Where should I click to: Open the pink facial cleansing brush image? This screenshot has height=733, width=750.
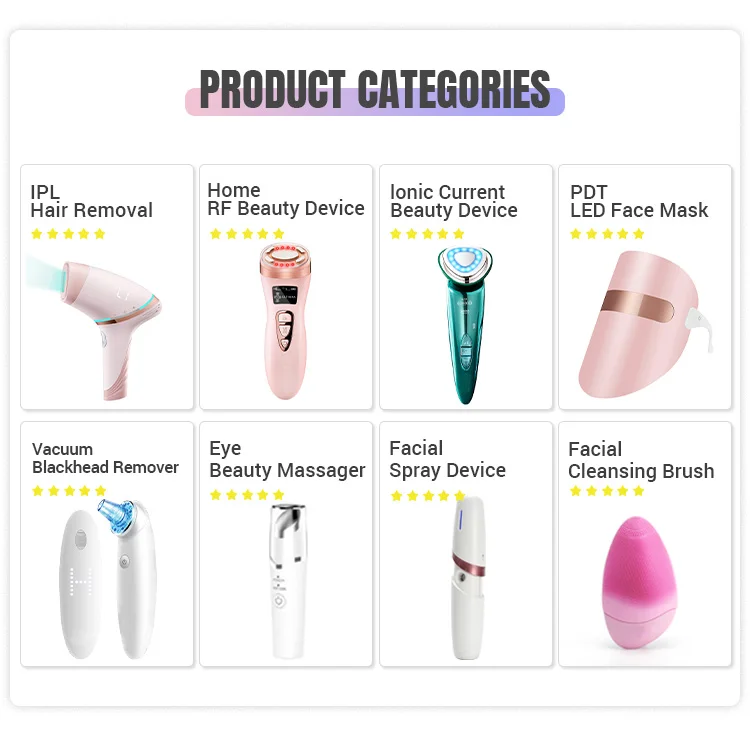(639, 582)
